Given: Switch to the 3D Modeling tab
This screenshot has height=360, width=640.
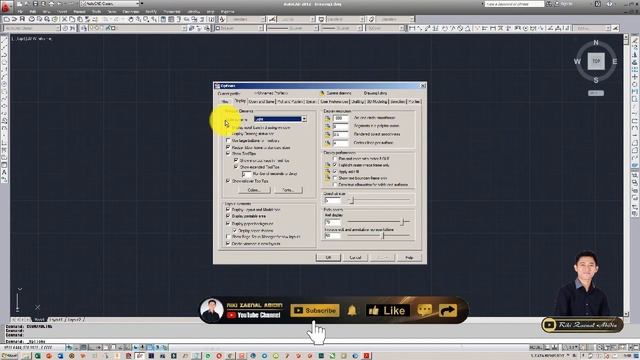Looking at the screenshot, I should (377, 102).
